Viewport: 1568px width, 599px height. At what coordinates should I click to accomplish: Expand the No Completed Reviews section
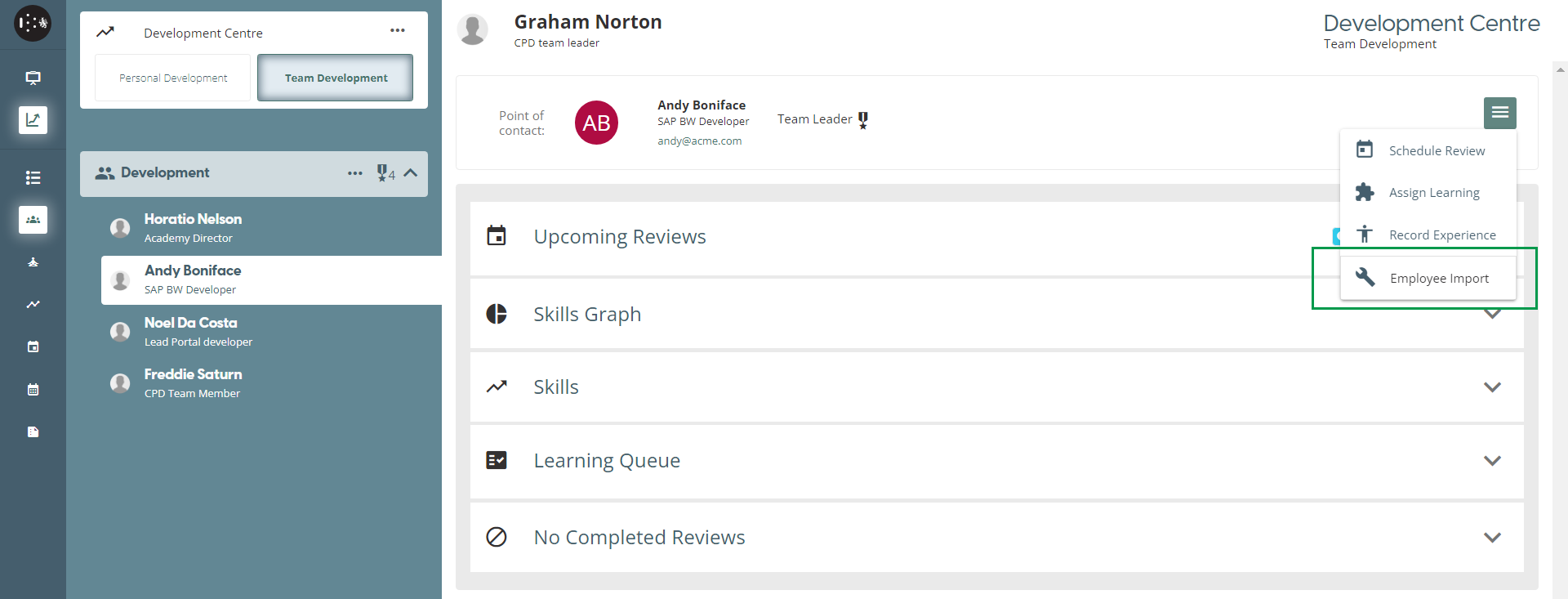tap(1492, 538)
